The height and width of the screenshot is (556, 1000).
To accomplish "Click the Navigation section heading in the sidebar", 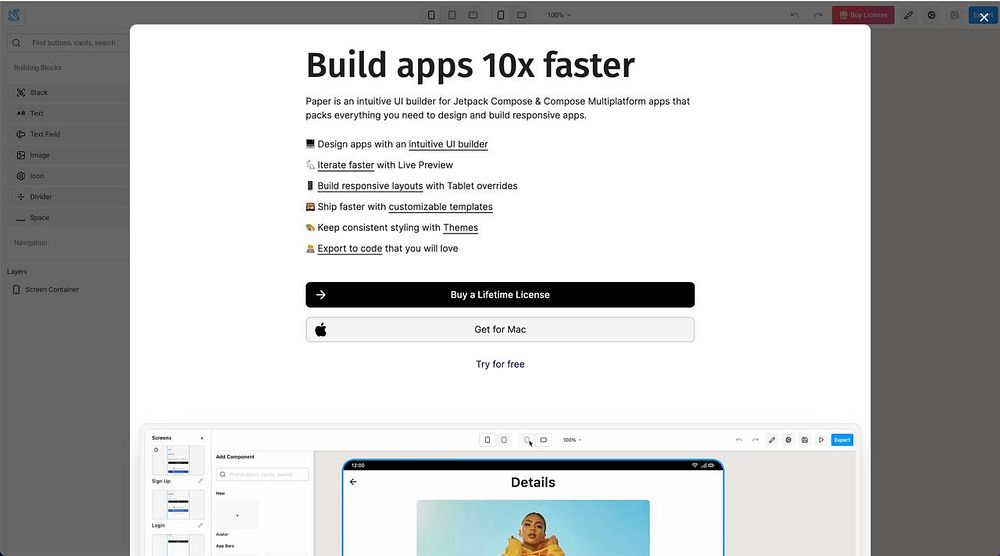I will click(x=31, y=243).
